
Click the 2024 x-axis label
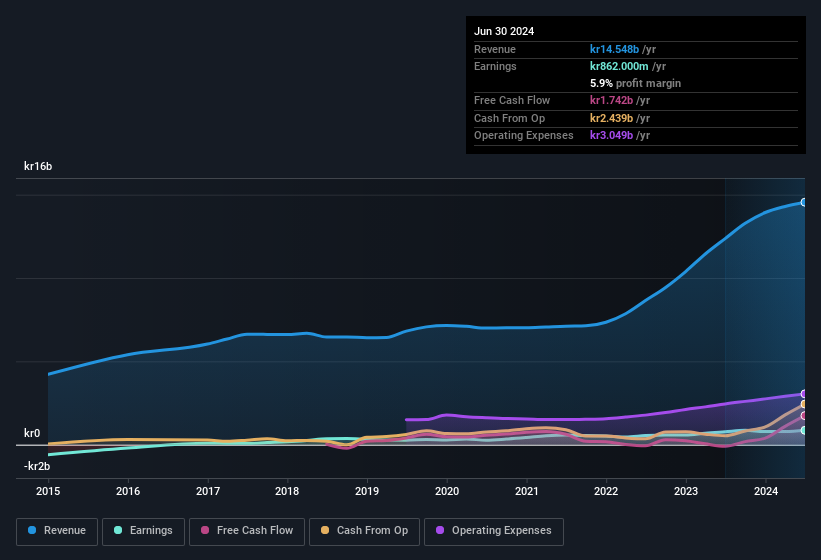point(766,491)
